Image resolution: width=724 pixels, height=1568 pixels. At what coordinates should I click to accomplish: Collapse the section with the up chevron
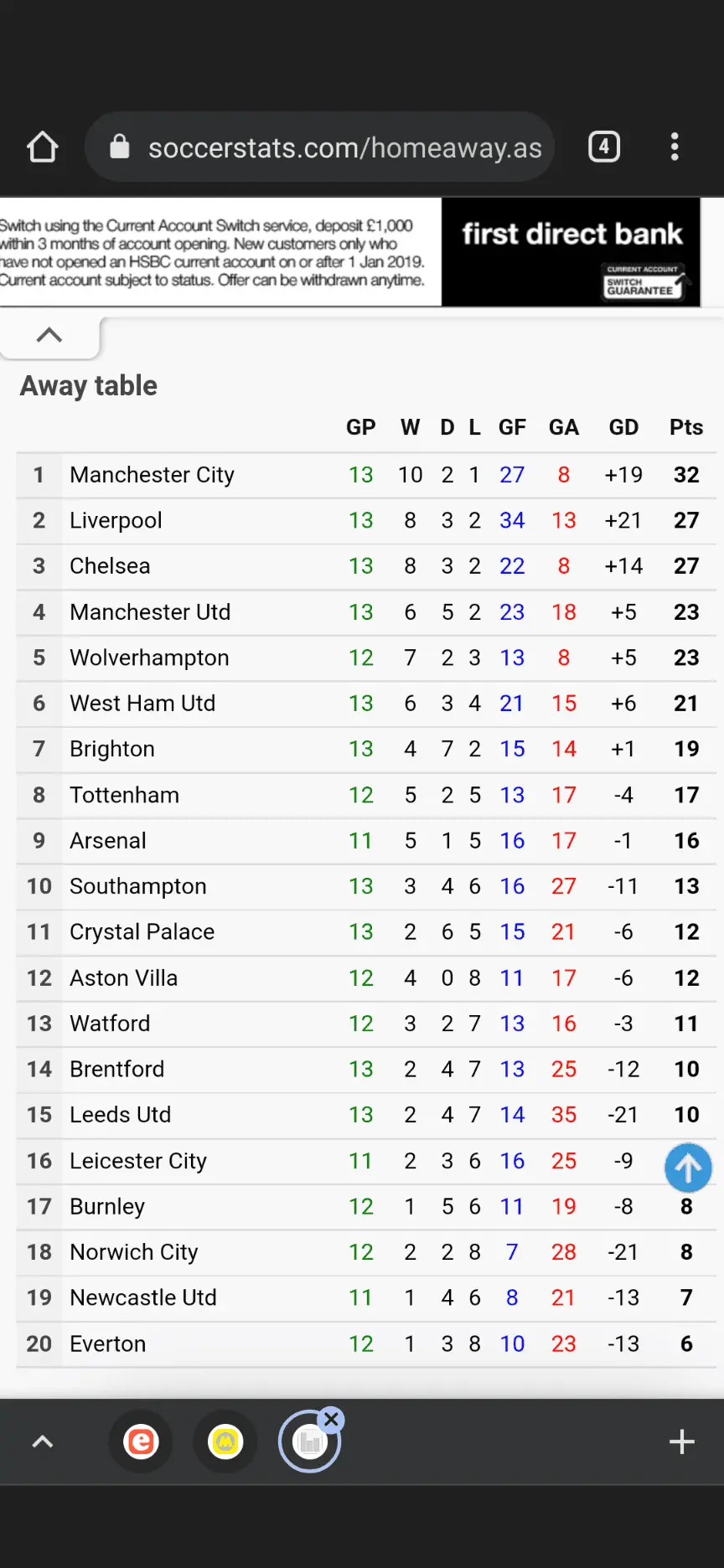click(49, 335)
